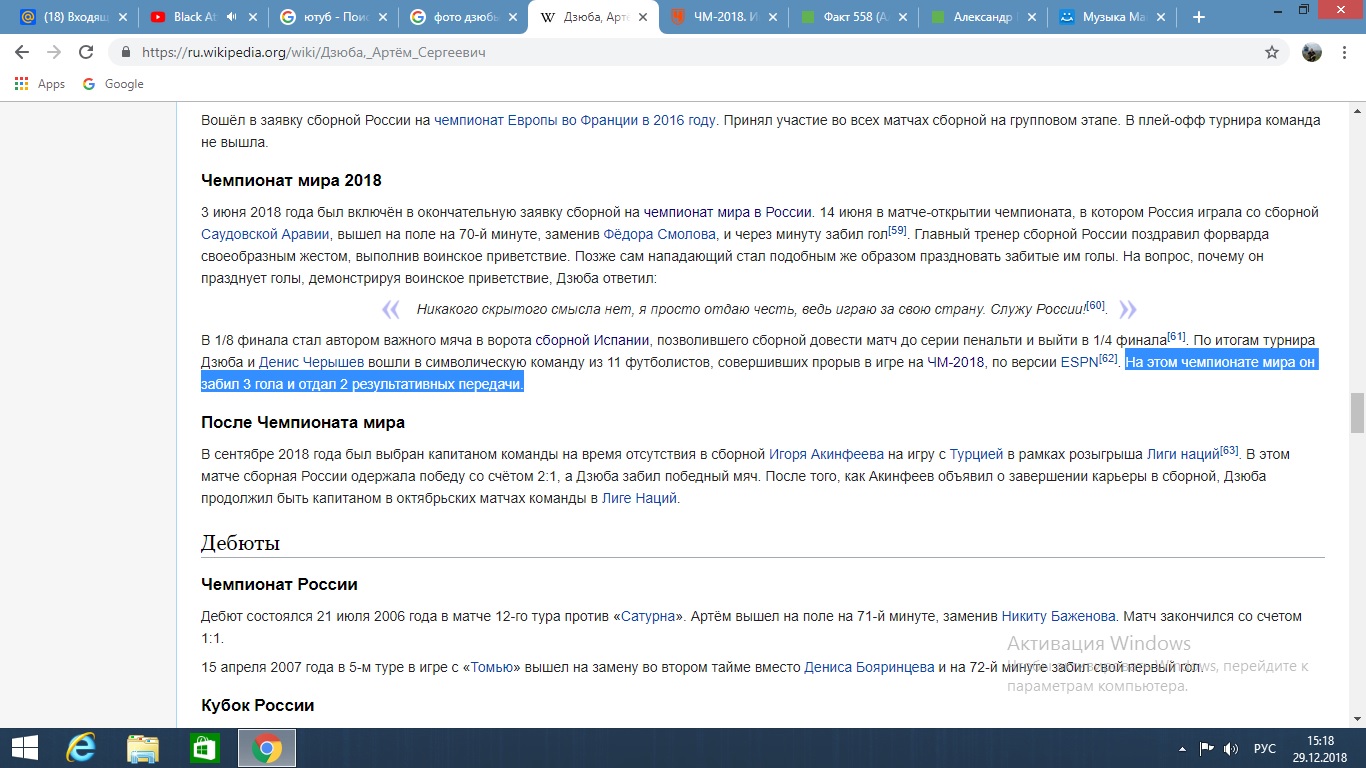Screen dimensions: 1366x768
Task: Open link Турцией
Action: pos(977,454)
